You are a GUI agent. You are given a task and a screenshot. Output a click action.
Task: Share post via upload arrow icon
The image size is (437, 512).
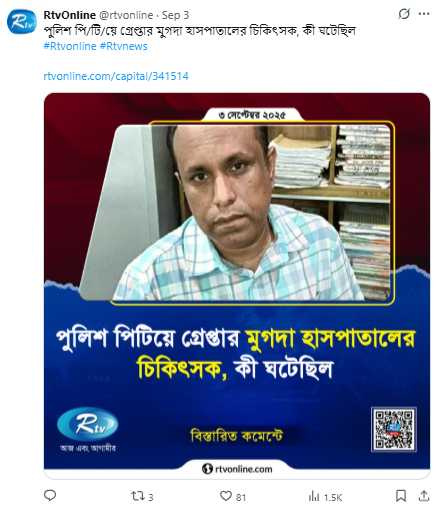(424, 496)
